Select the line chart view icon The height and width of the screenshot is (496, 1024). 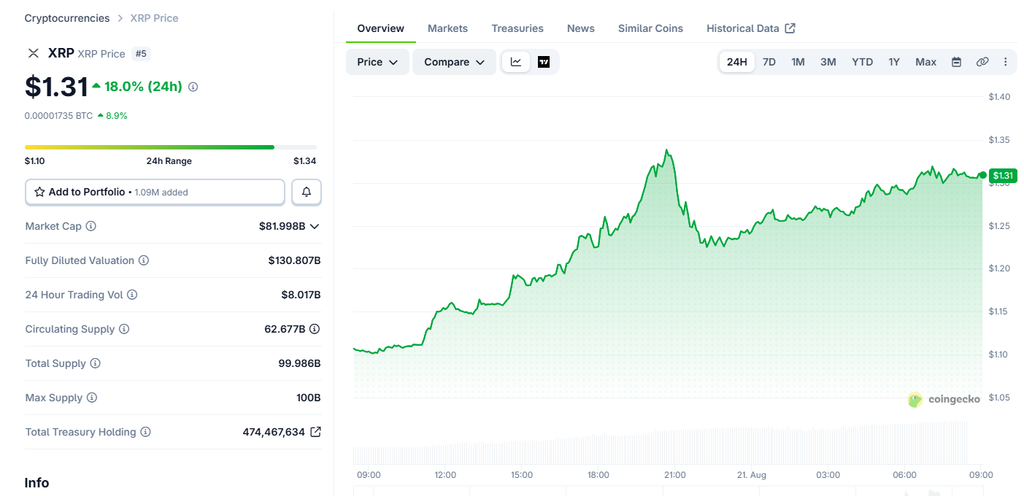516,62
